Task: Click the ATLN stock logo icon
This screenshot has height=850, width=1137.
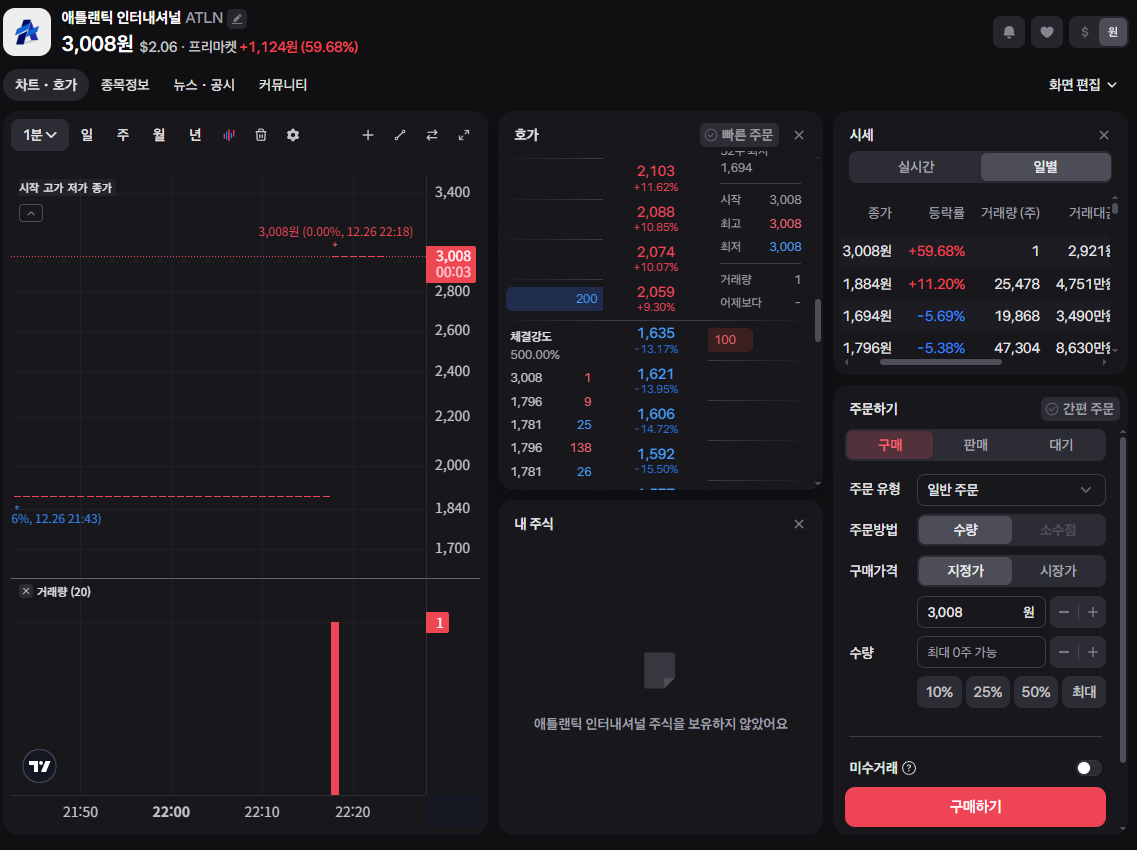Action: [27, 32]
